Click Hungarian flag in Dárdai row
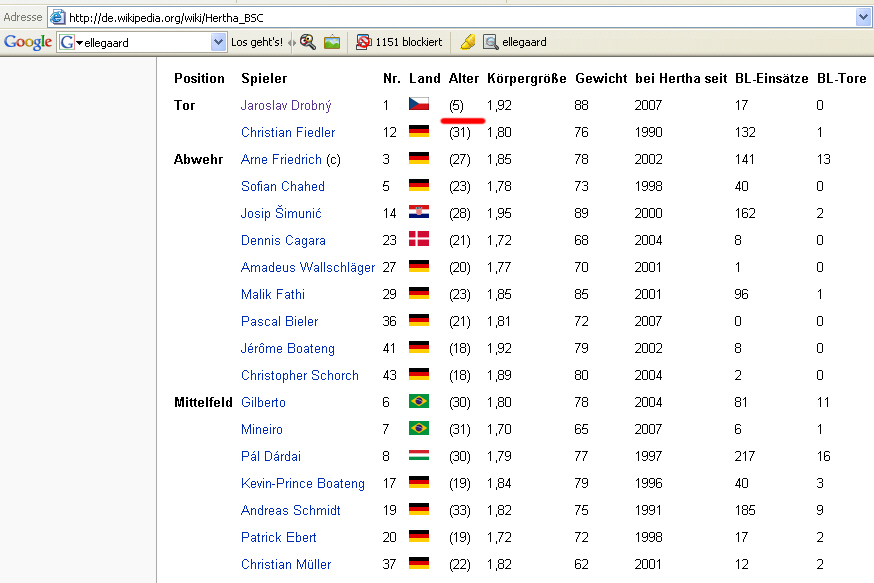The image size is (874, 583). tap(419, 455)
